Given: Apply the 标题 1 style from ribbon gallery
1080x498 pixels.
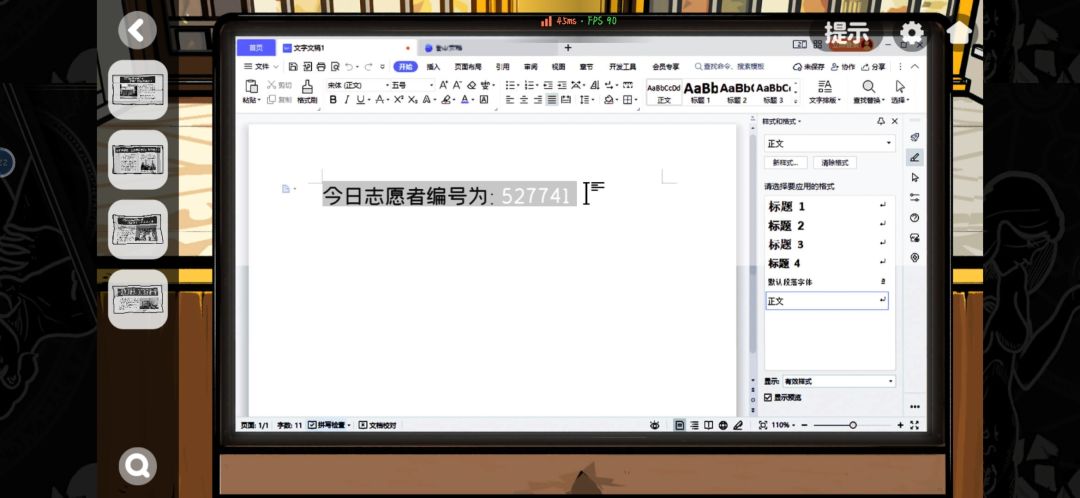Looking at the screenshot, I should [700, 92].
